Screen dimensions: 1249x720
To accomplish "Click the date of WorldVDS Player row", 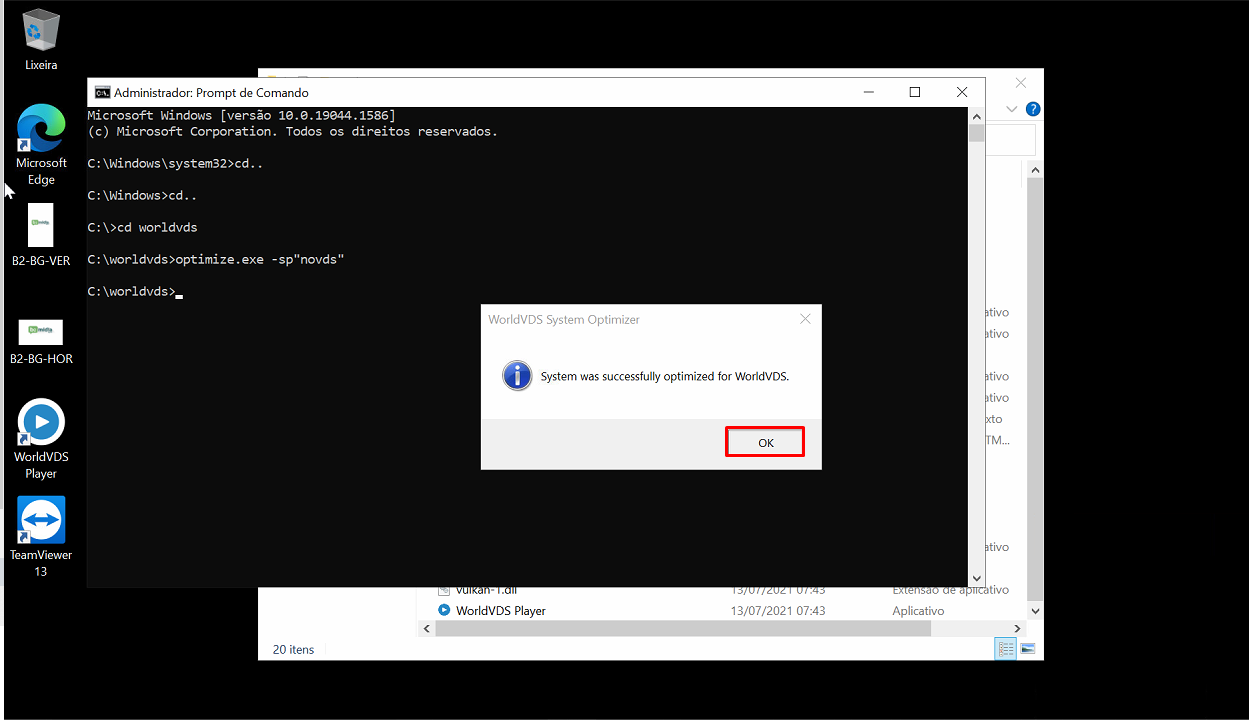I will (778, 610).
